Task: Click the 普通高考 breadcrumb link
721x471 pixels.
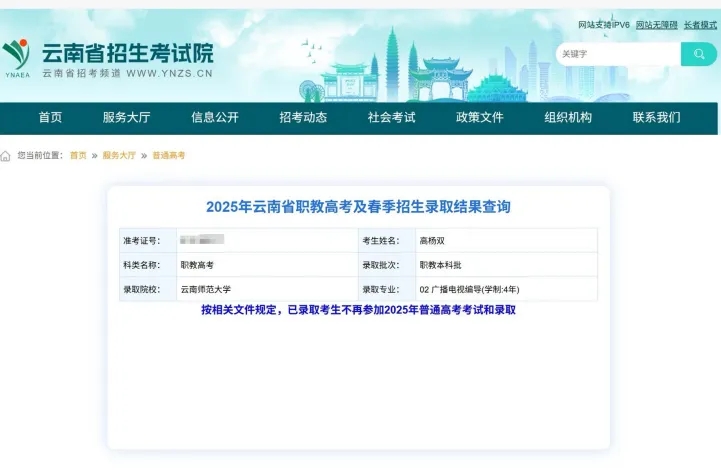Action: pos(169,156)
